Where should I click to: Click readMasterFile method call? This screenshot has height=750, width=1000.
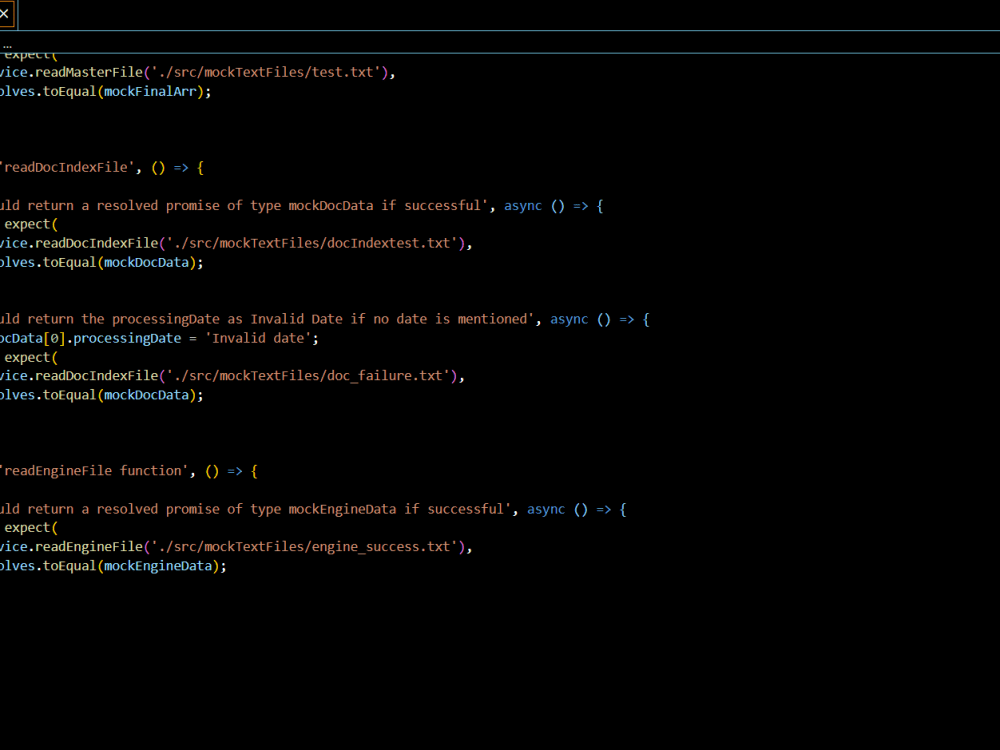(89, 72)
